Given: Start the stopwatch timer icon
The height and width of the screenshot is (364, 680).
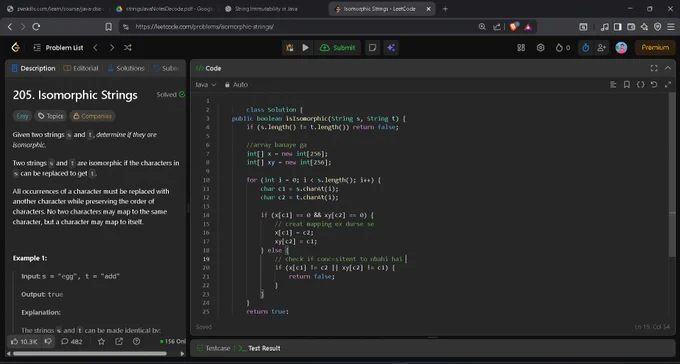Looking at the screenshot, I should [585, 48].
